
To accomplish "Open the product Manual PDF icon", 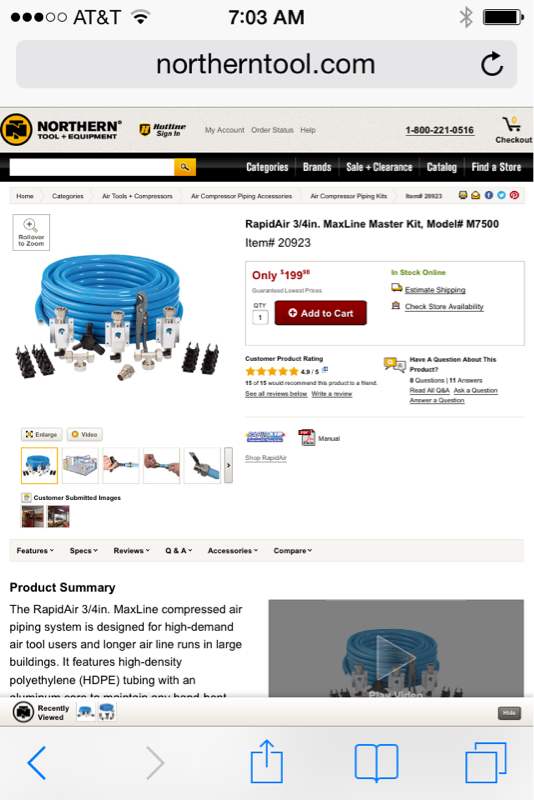I will coord(307,438).
